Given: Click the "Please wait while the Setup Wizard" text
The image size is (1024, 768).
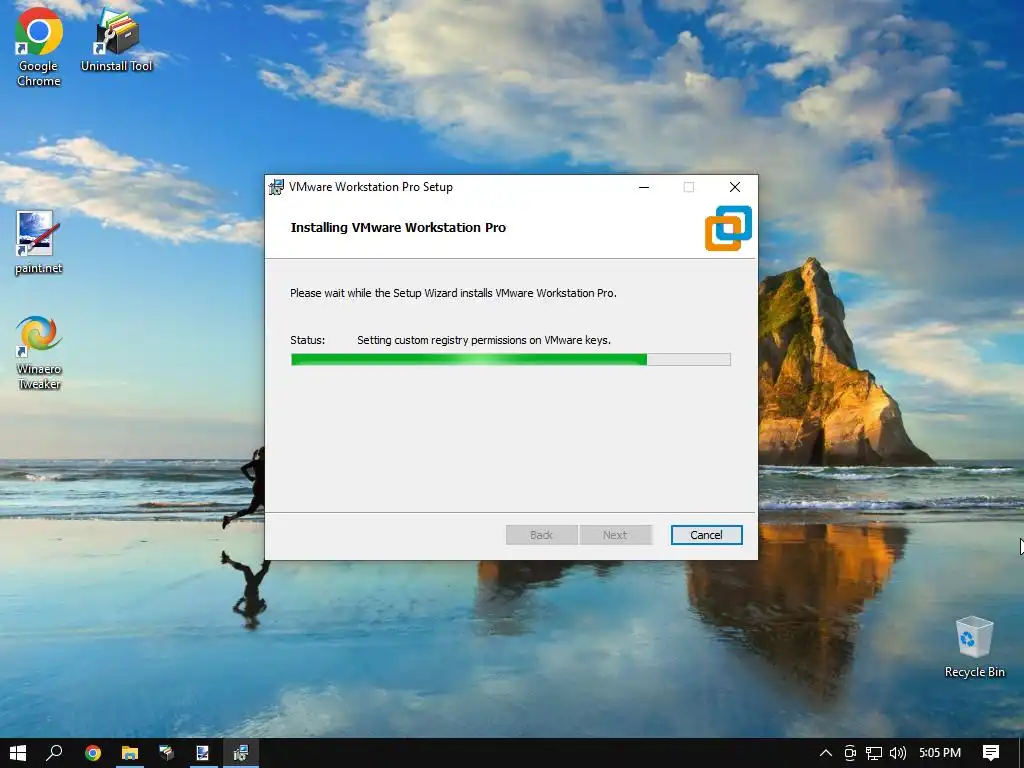Looking at the screenshot, I should [453, 293].
